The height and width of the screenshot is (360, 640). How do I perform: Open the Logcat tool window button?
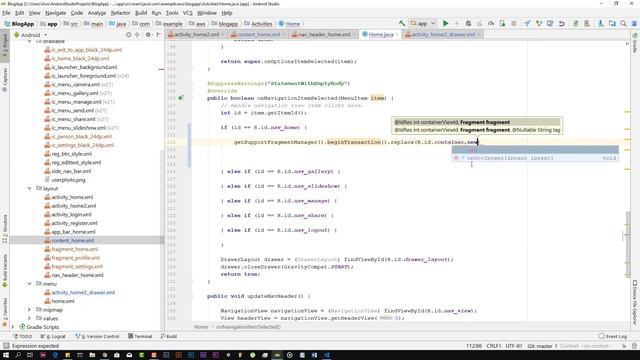pyautogui.click(x=53, y=336)
